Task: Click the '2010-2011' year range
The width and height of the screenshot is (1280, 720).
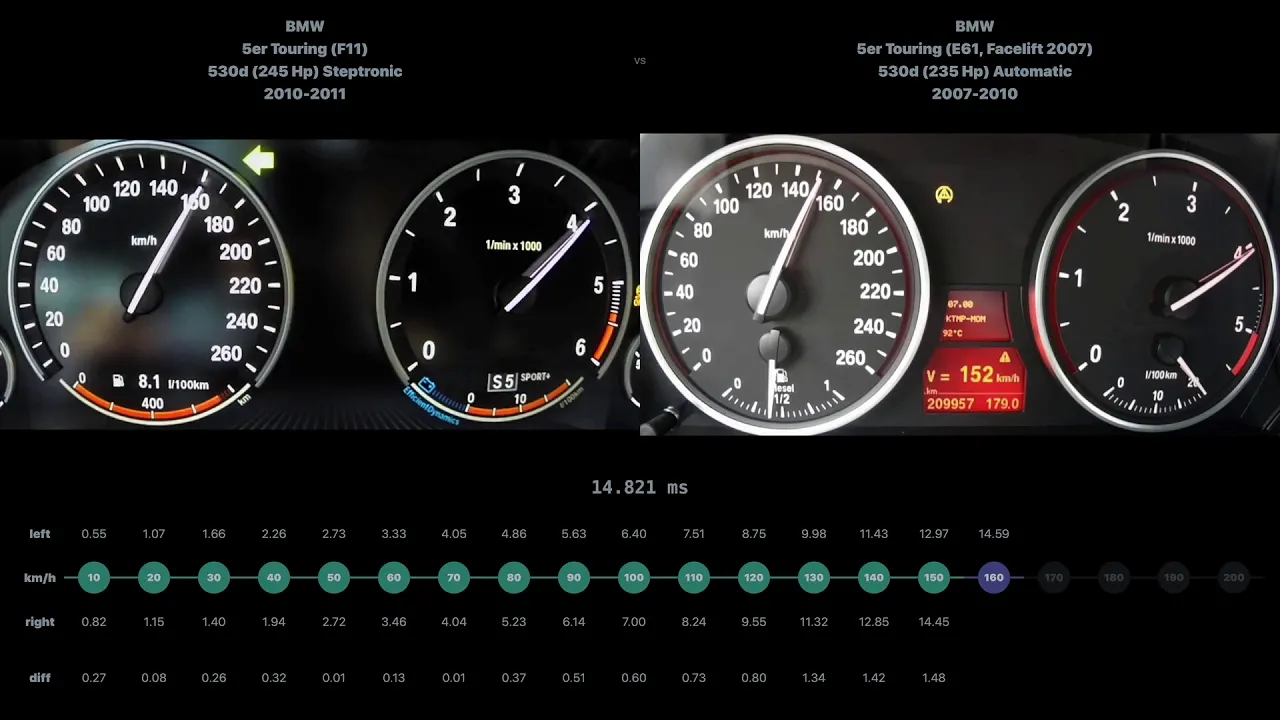Action: [x=305, y=94]
